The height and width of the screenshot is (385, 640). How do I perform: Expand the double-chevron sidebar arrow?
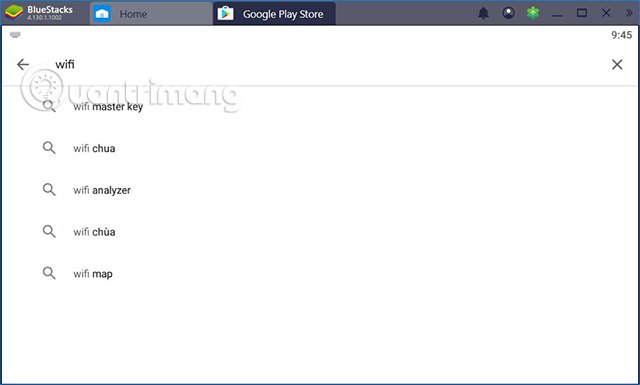coord(629,13)
